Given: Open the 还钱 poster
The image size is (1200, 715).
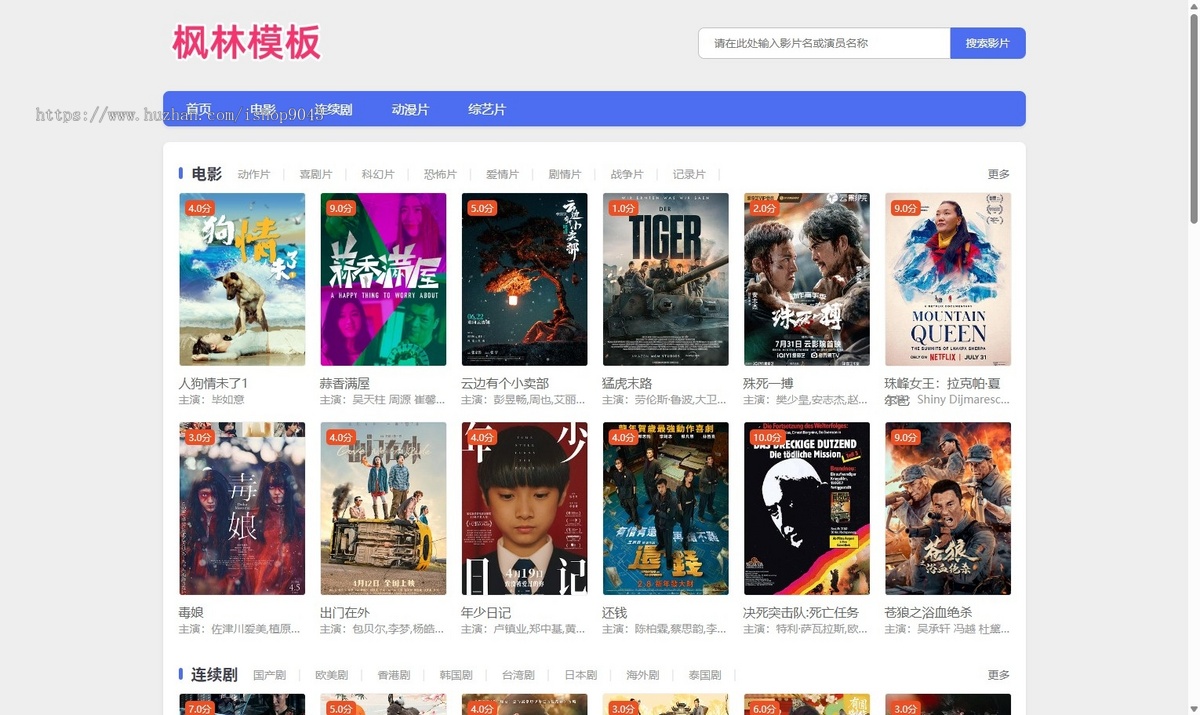Looking at the screenshot, I should 665,508.
